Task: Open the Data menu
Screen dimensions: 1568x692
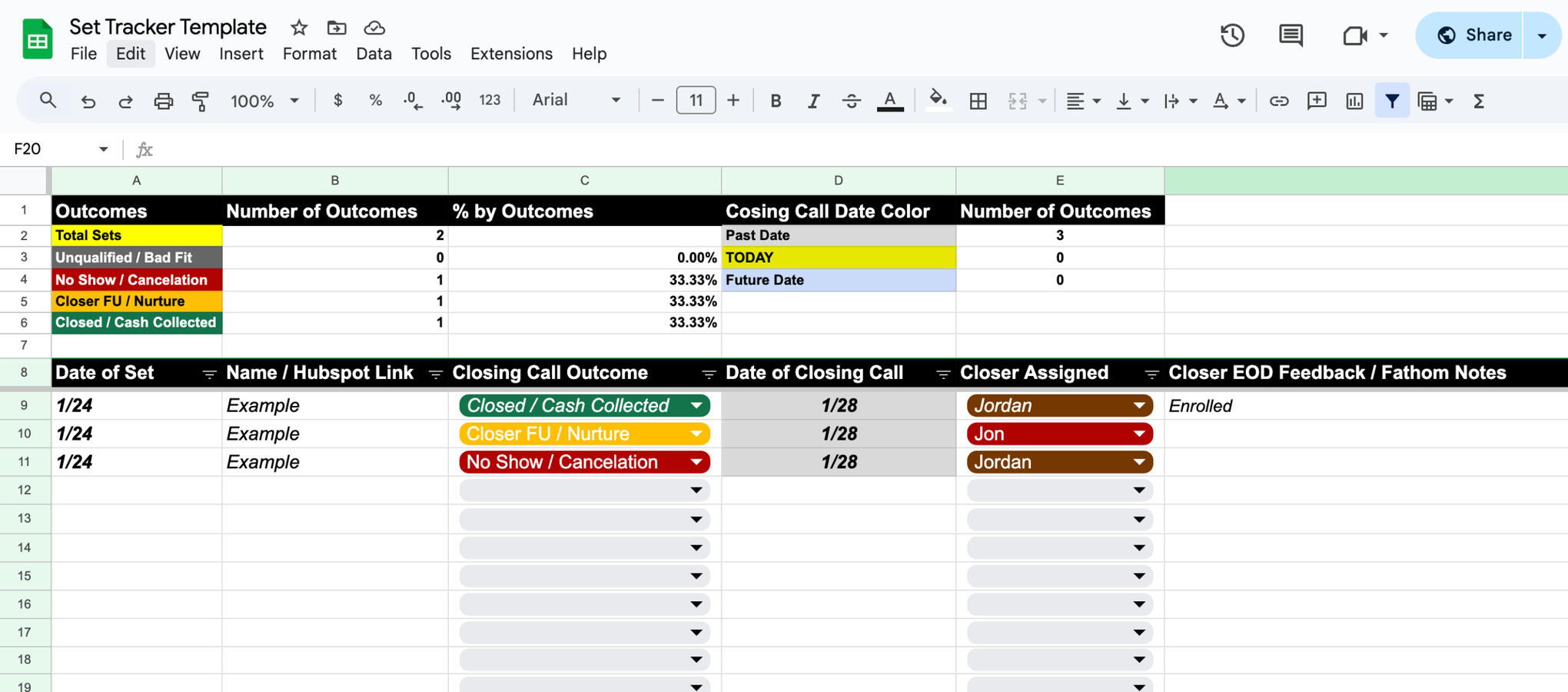Action: click(374, 54)
